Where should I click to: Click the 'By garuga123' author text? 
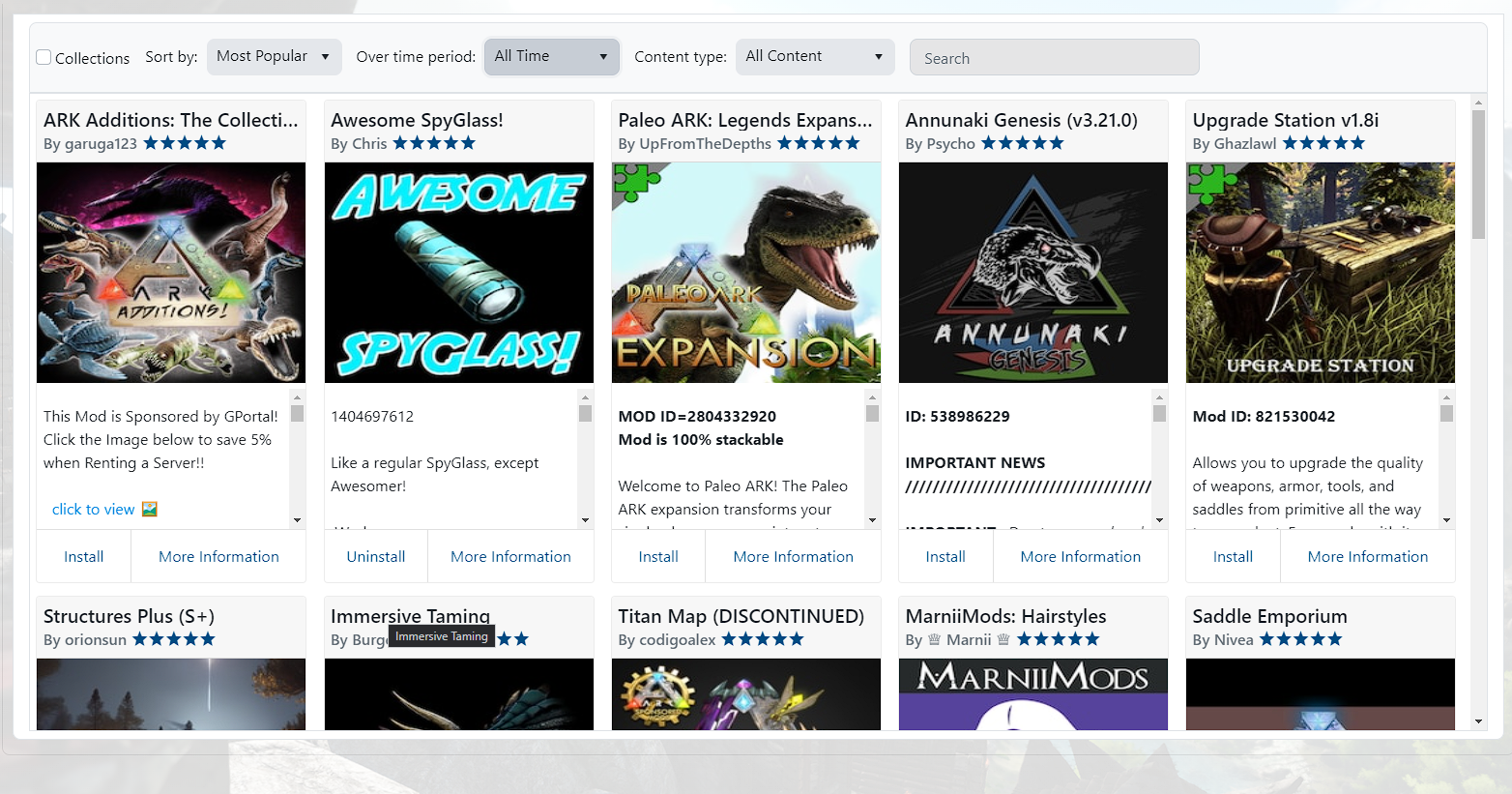click(x=90, y=144)
